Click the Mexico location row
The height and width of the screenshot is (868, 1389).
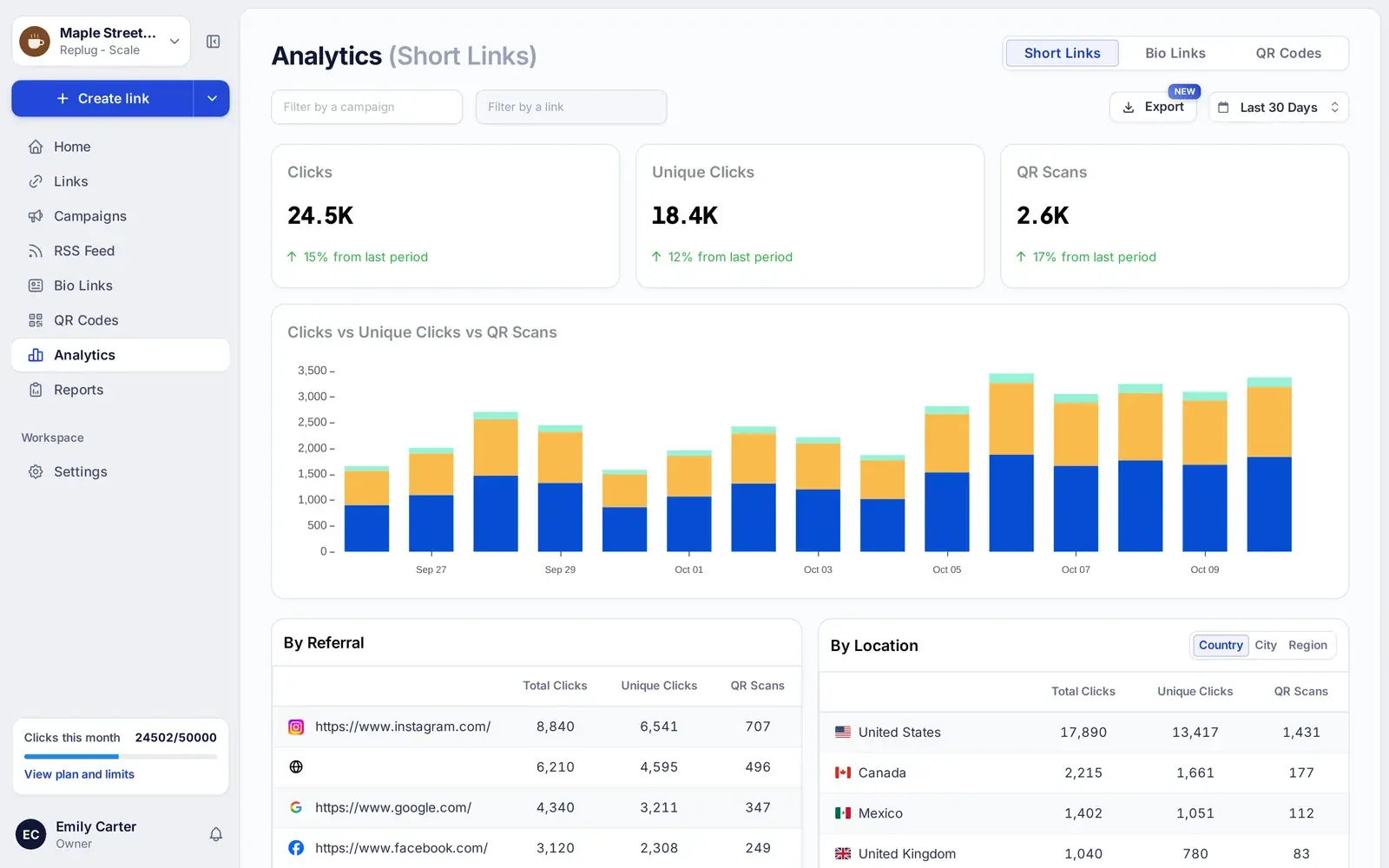click(1083, 813)
